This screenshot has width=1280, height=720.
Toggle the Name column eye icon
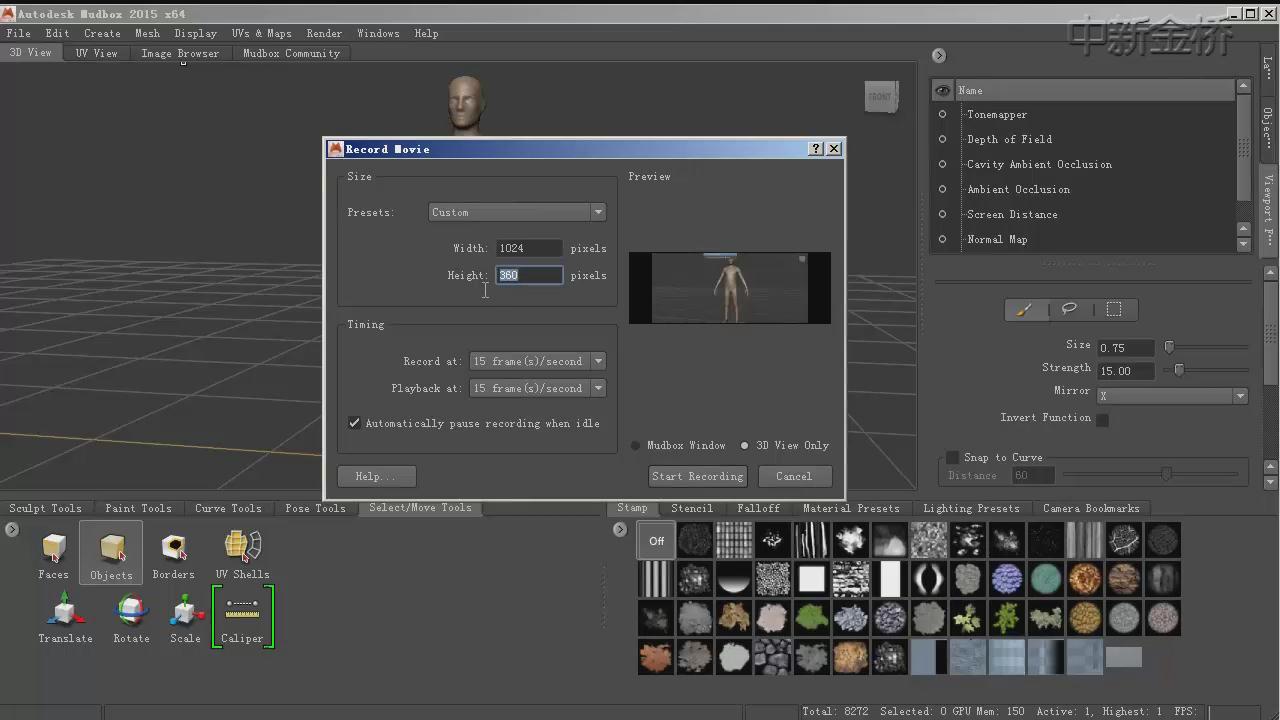943,90
